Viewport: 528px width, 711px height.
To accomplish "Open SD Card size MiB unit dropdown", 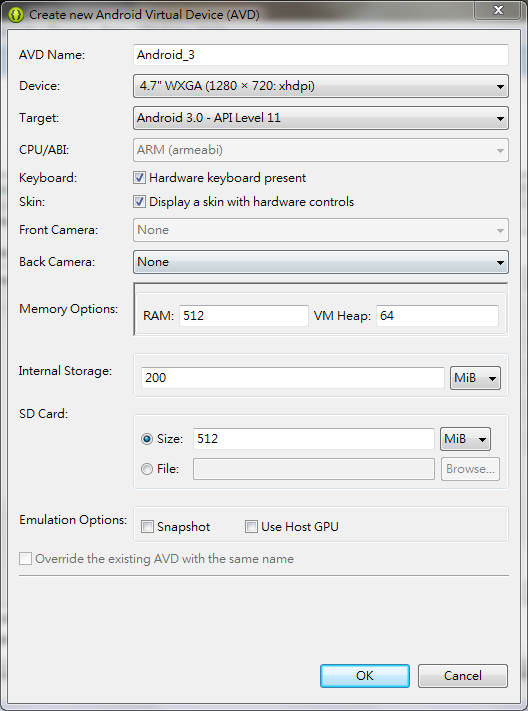I will coord(465,439).
